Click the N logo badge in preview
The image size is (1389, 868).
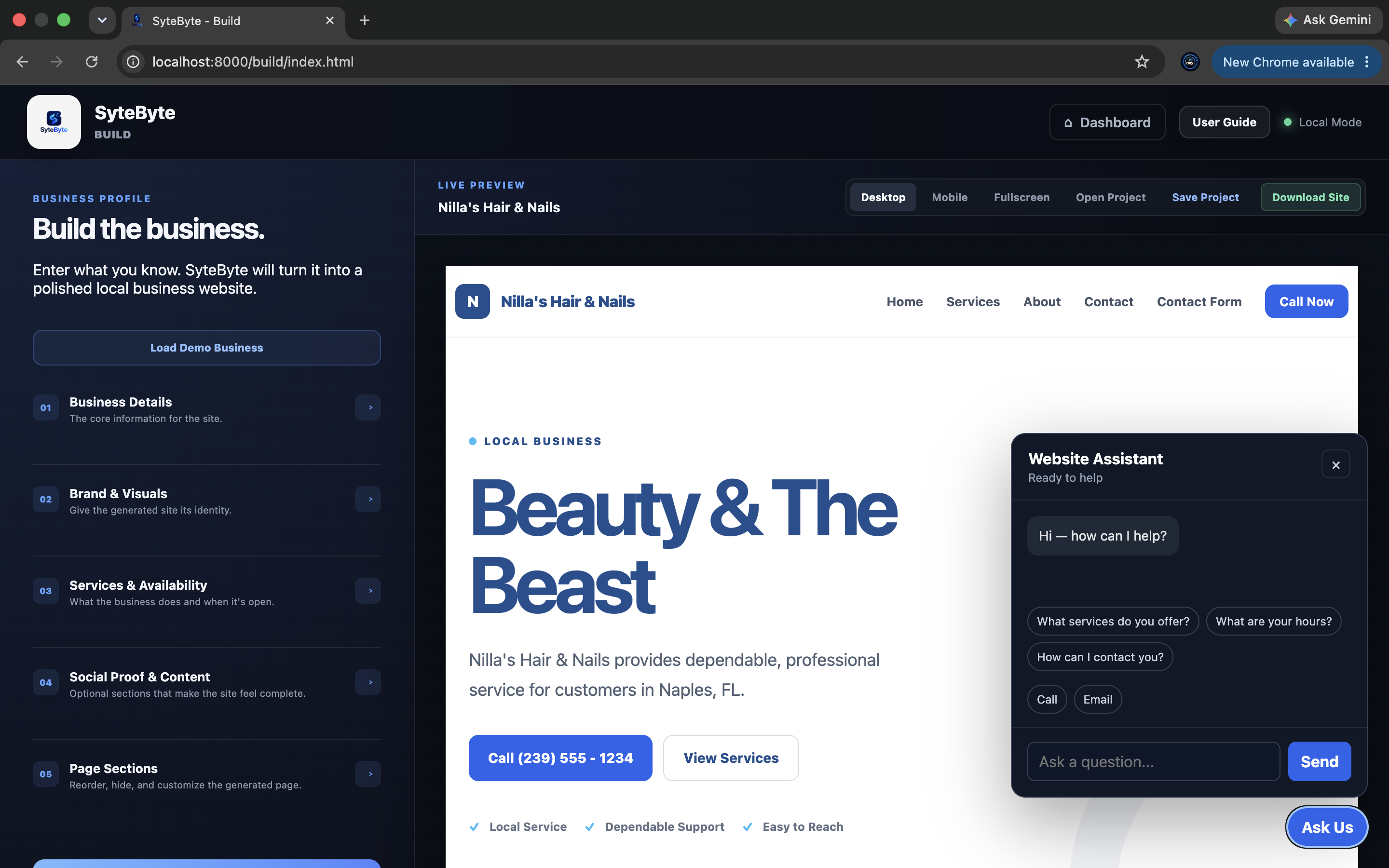click(472, 301)
